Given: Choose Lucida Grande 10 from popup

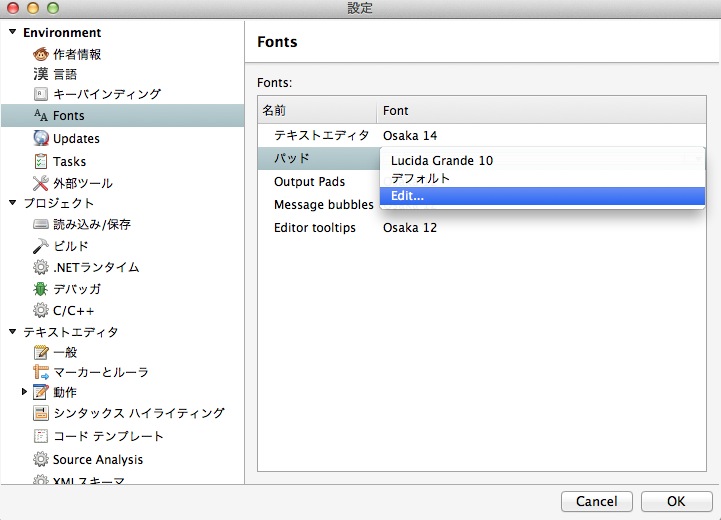Looking at the screenshot, I should [x=542, y=160].
